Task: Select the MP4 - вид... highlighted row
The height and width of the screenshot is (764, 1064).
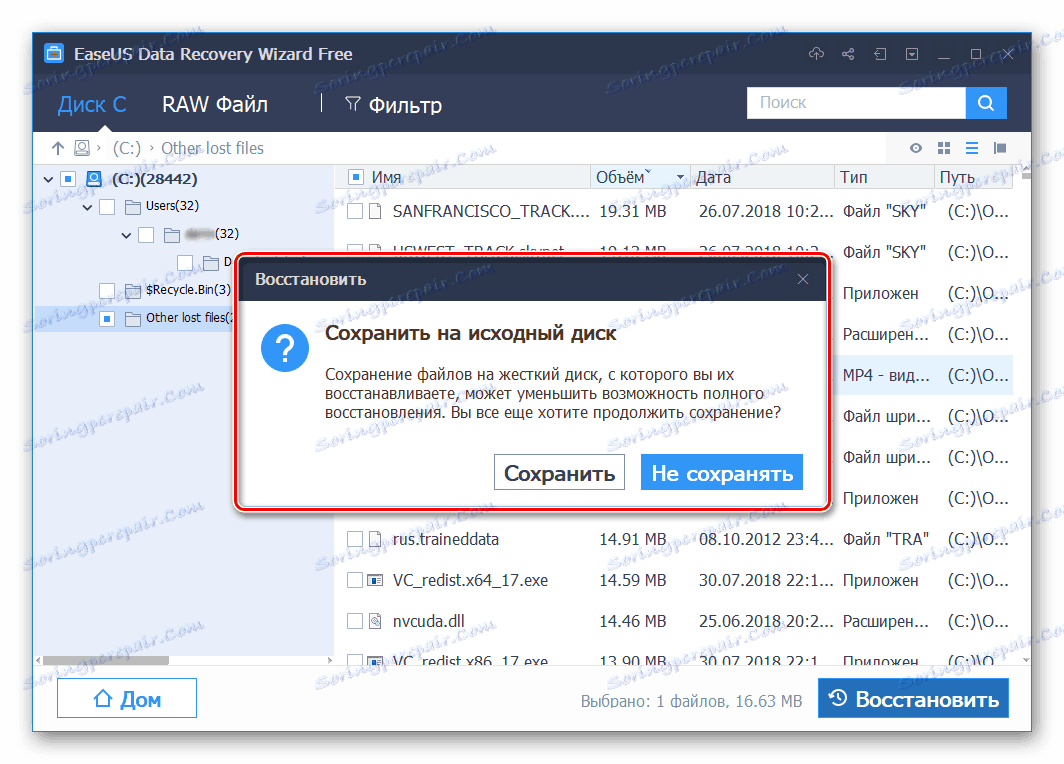Action: pyautogui.click(x=923, y=375)
